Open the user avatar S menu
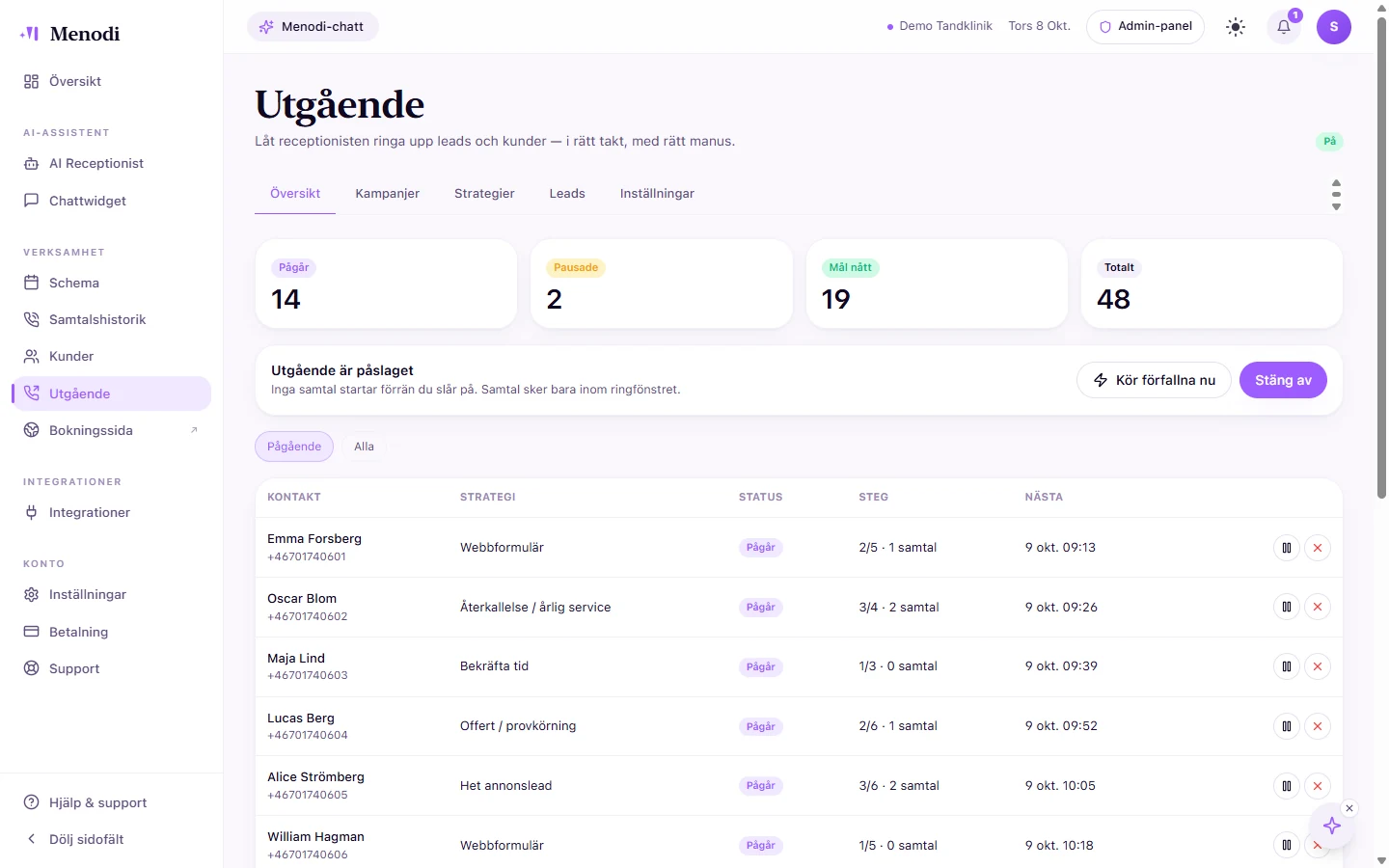This screenshot has height=868, width=1389. (1334, 27)
